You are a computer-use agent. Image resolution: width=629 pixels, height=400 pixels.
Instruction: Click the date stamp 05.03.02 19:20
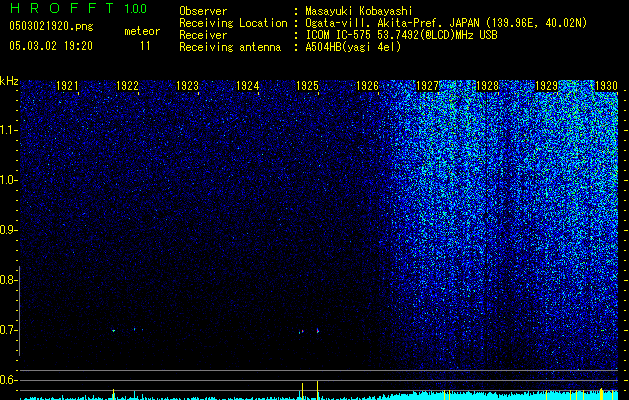pos(51,46)
